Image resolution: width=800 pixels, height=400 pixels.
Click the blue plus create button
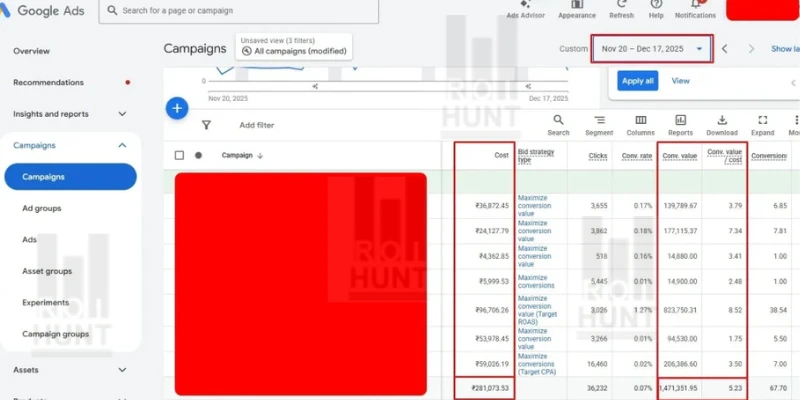coord(177,108)
